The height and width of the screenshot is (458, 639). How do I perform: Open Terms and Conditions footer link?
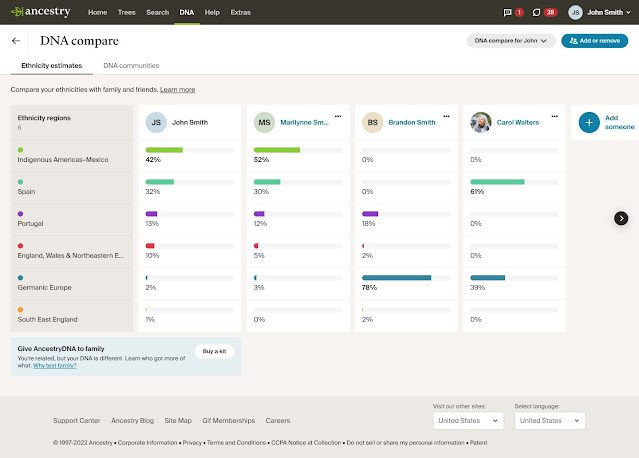pyautogui.click(x=236, y=443)
